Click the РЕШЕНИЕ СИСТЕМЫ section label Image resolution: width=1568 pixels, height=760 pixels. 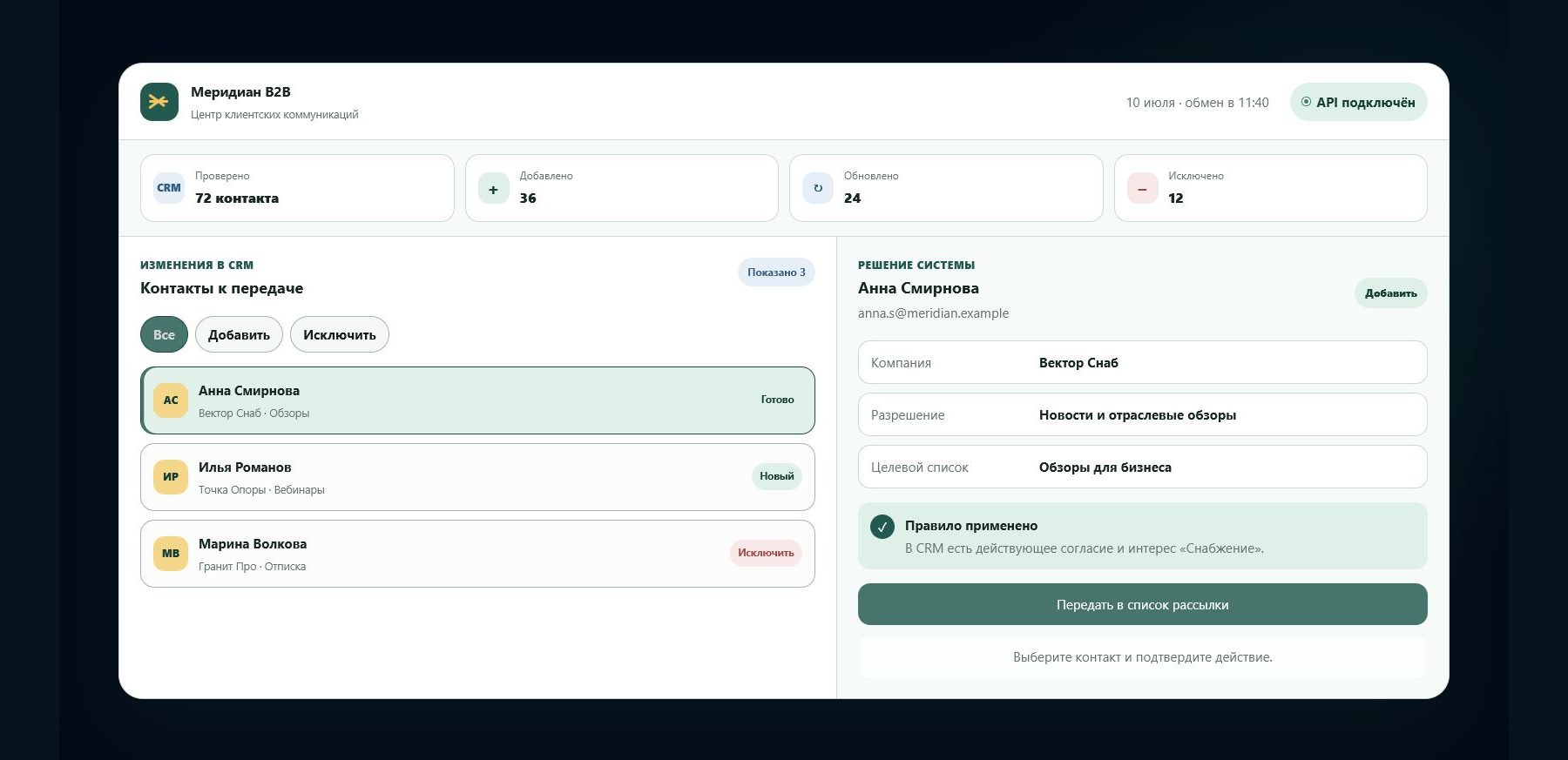tap(916, 266)
